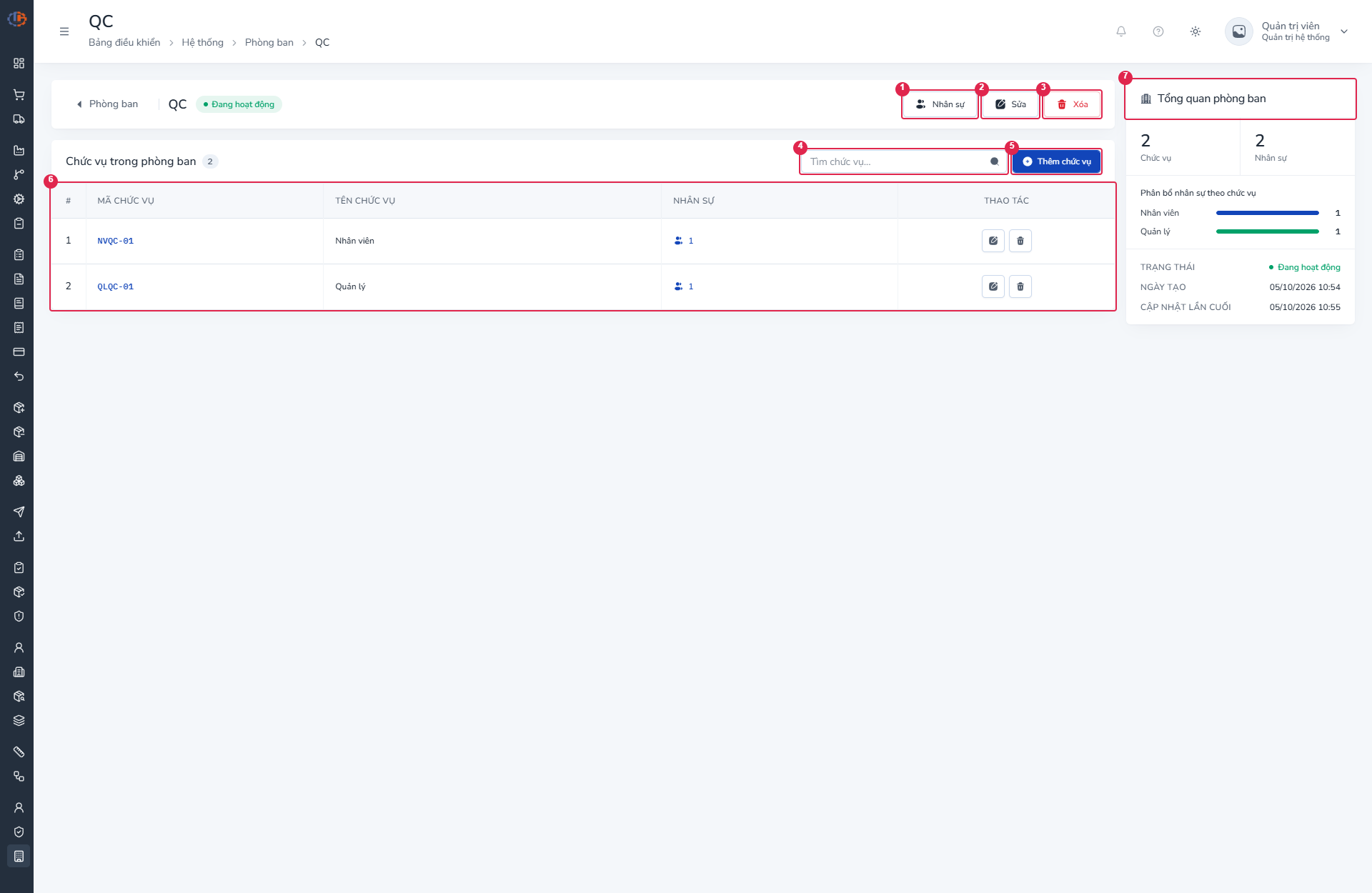Open position code NVQC-01
The image size is (1372, 893).
[116, 241]
